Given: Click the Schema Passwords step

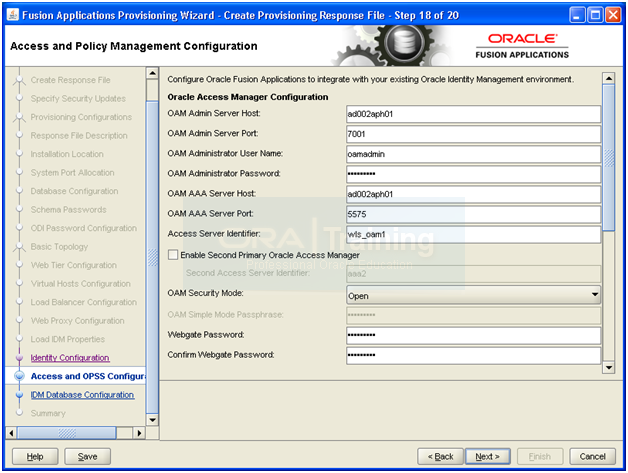Looking at the screenshot, I should 68,209.
